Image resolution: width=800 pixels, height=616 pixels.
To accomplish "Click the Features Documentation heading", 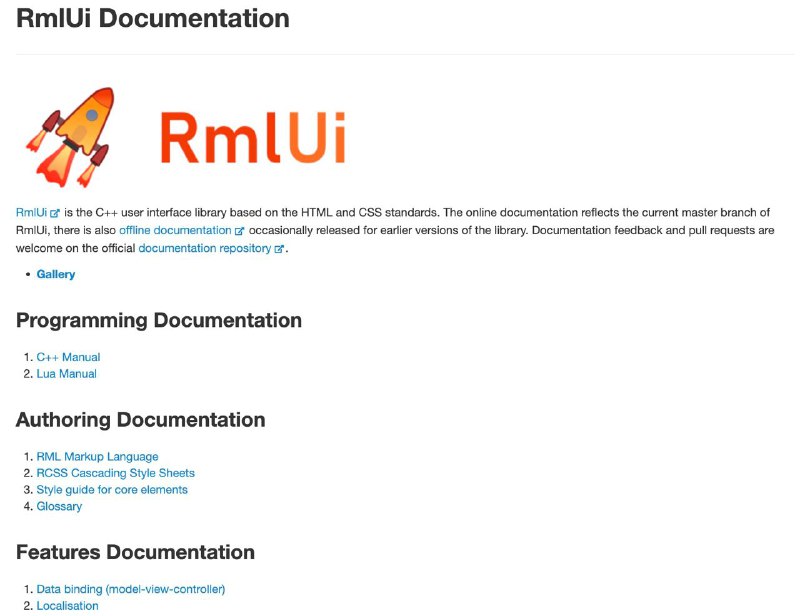I will 135,552.
